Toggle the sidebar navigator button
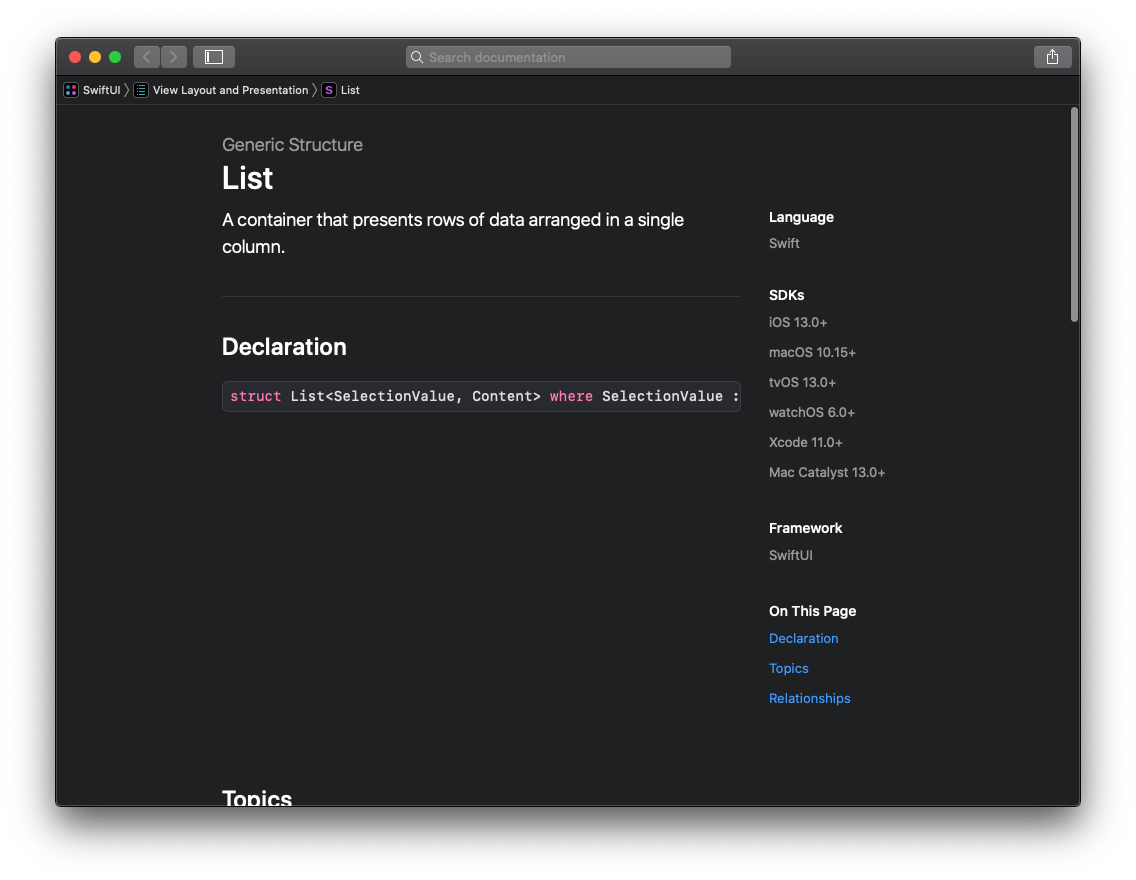 click(x=214, y=56)
